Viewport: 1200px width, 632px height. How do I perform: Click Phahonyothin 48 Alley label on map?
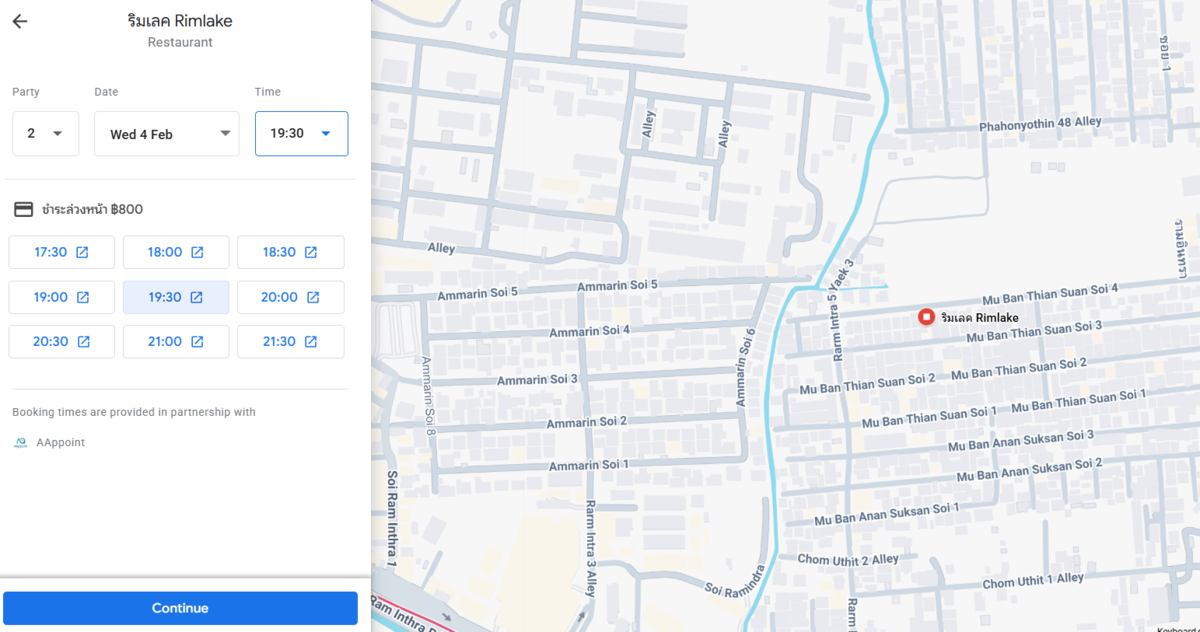(x=1040, y=123)
